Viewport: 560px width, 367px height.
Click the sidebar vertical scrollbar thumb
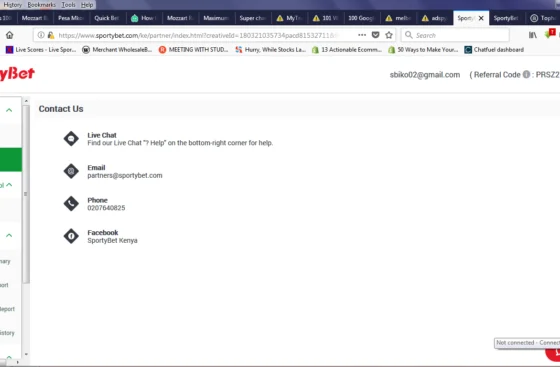26,195
